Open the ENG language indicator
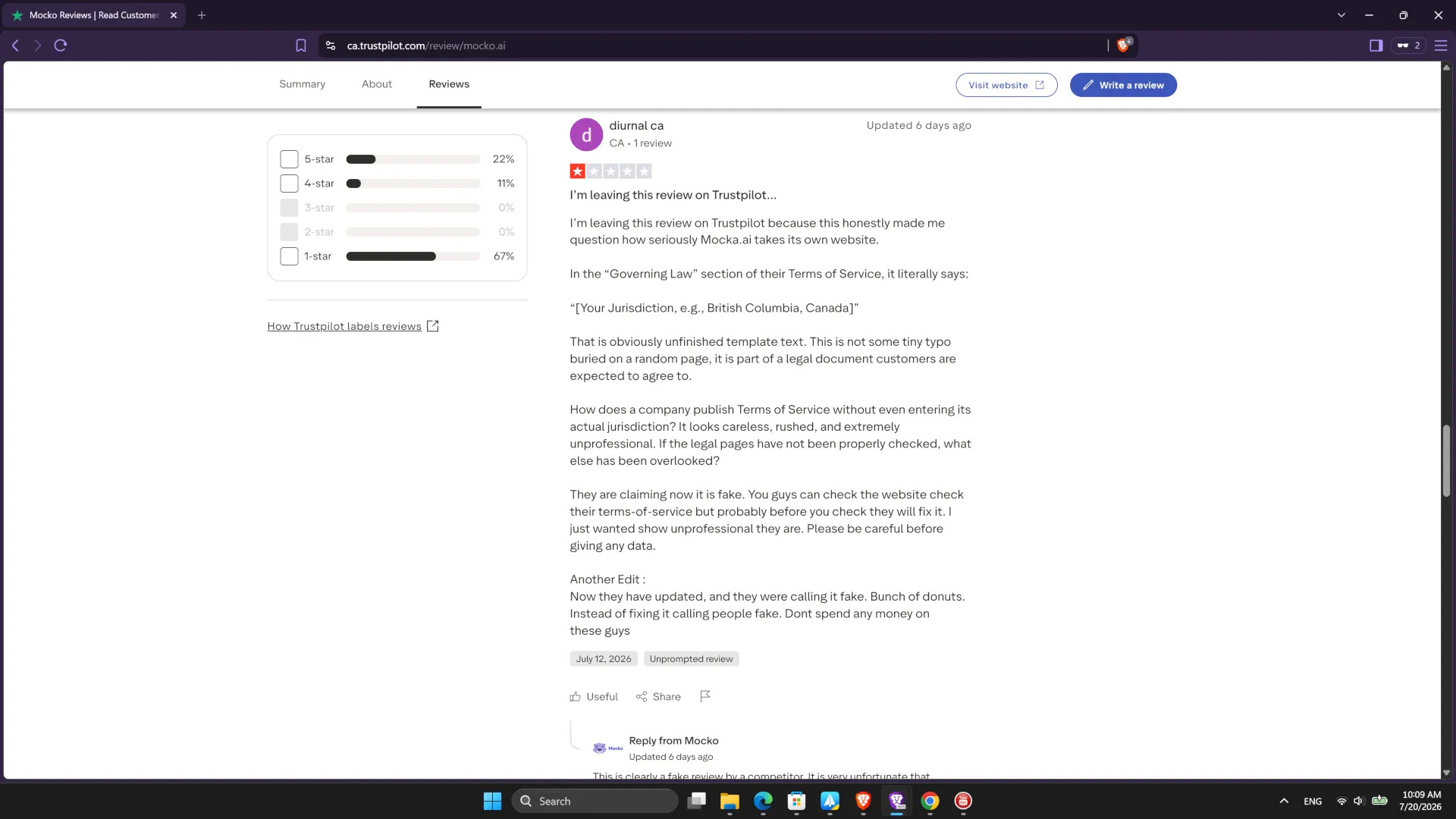This screenshot has height=819, width=1456. point(1313,802)
